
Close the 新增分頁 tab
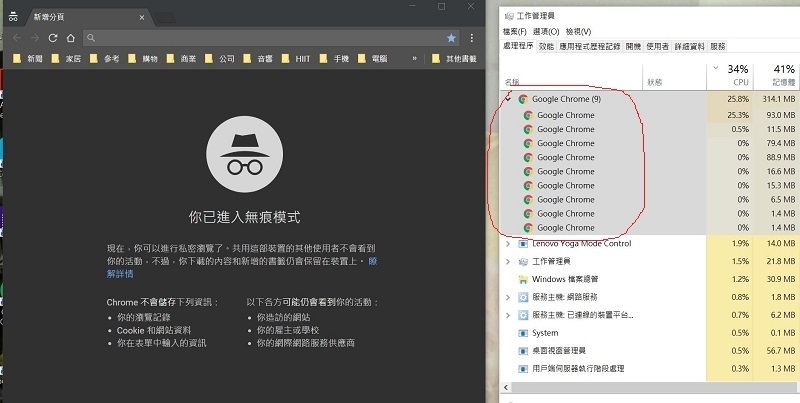[x=142, y=17]
